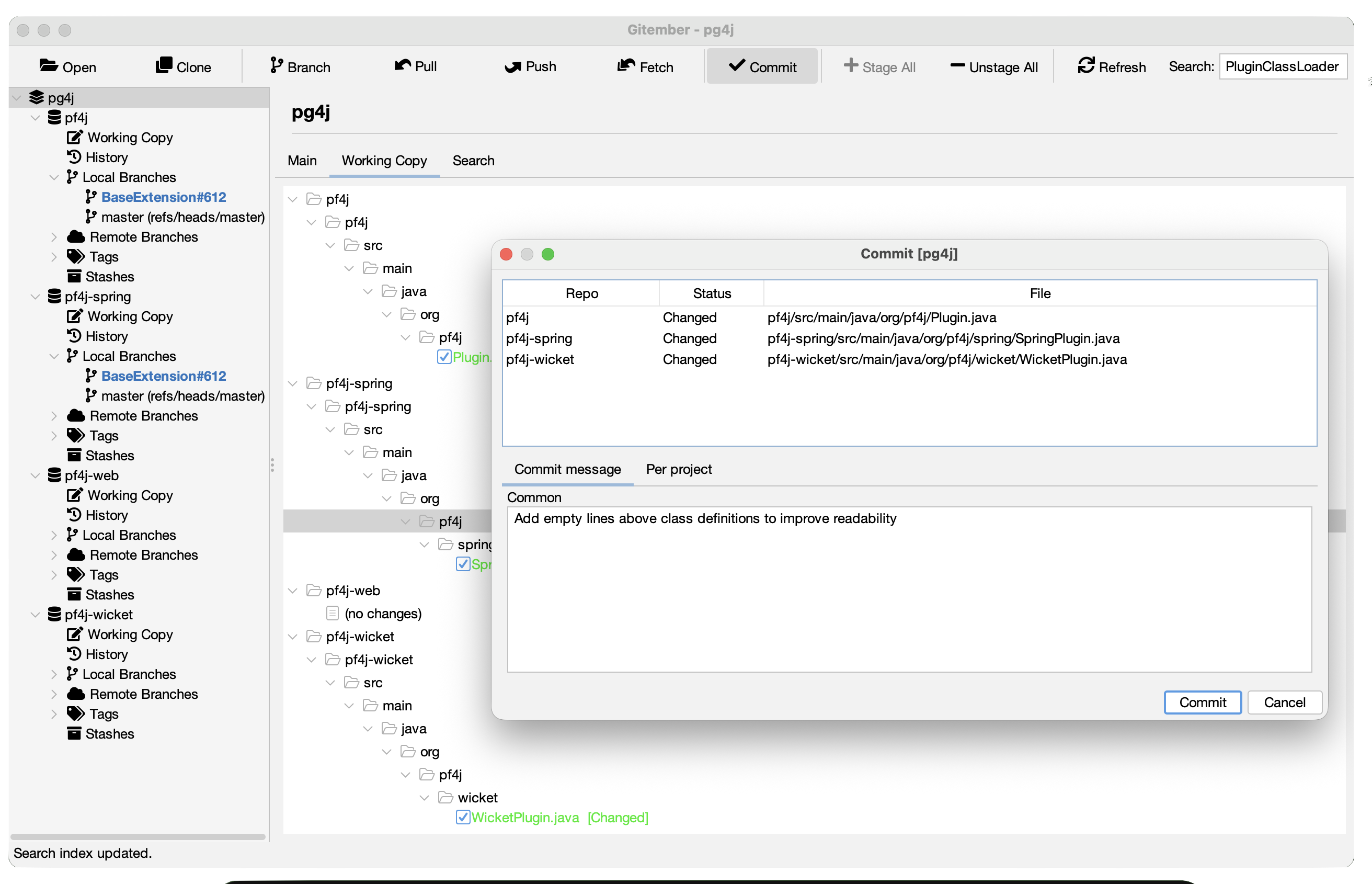Select the Plugin.java file path row

909,318
